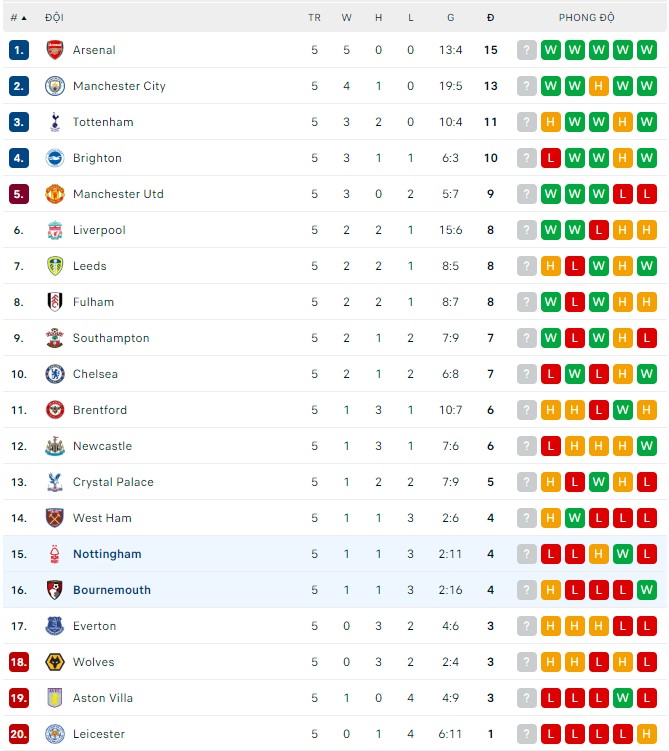Click the Chelsea club crest icon
669x751 pixels.
pyautogui.click(x=55, y=374)
